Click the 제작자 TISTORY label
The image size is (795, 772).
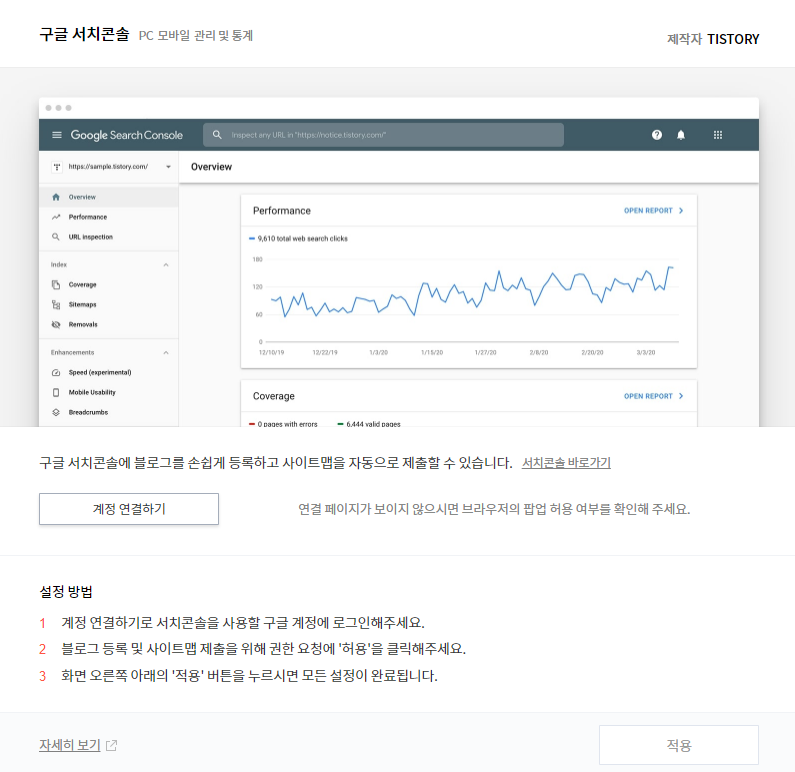click(x=713, y=39)
